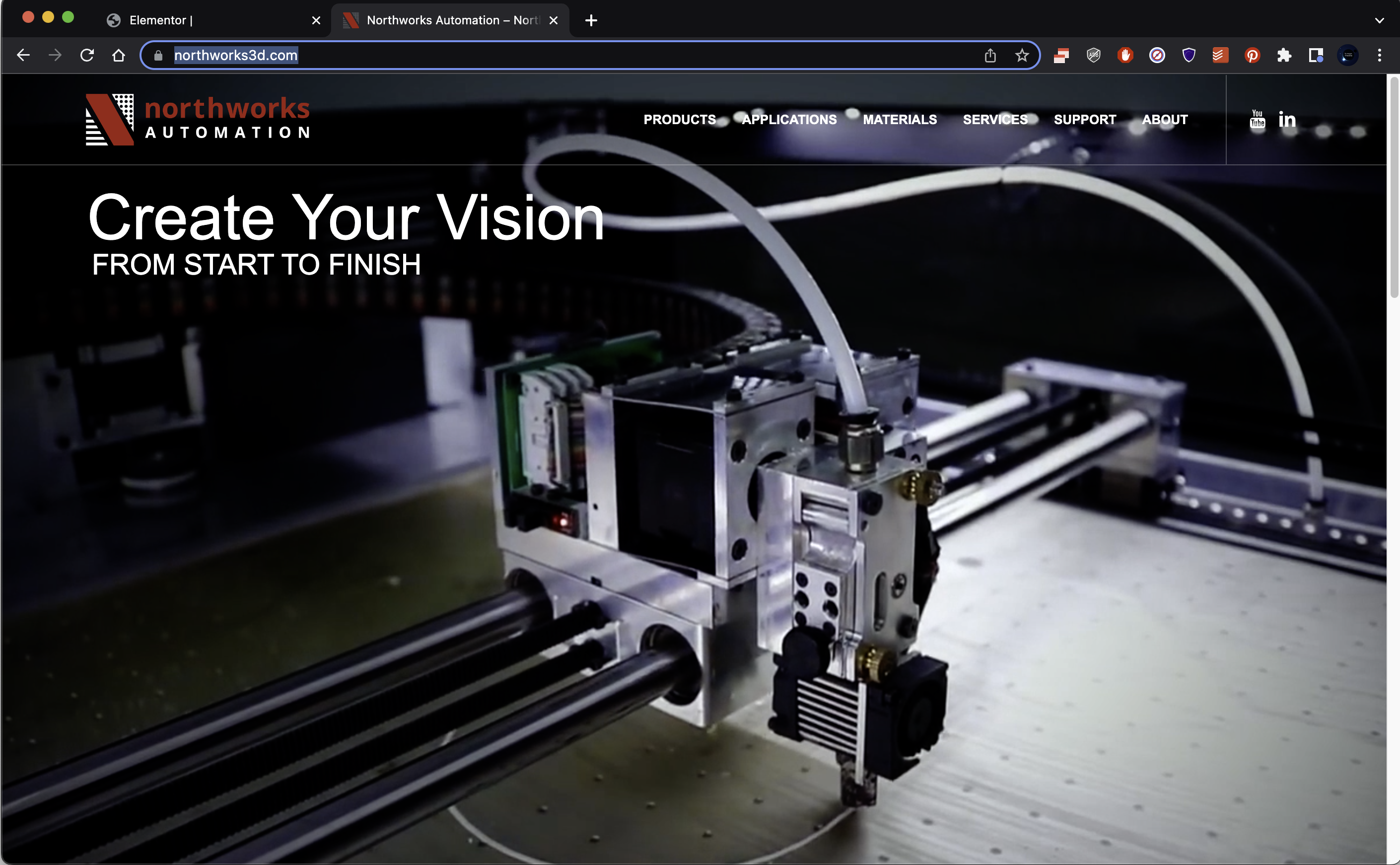View site info via the padlock icon
Viewport: 1400px width, 865px height.
click(x=158, y=56)
